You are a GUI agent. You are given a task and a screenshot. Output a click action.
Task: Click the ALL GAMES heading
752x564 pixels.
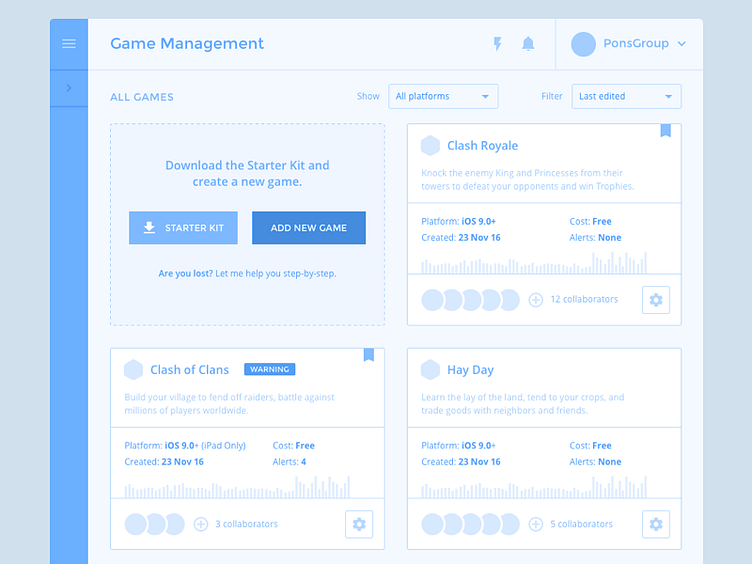click(142, 97)
